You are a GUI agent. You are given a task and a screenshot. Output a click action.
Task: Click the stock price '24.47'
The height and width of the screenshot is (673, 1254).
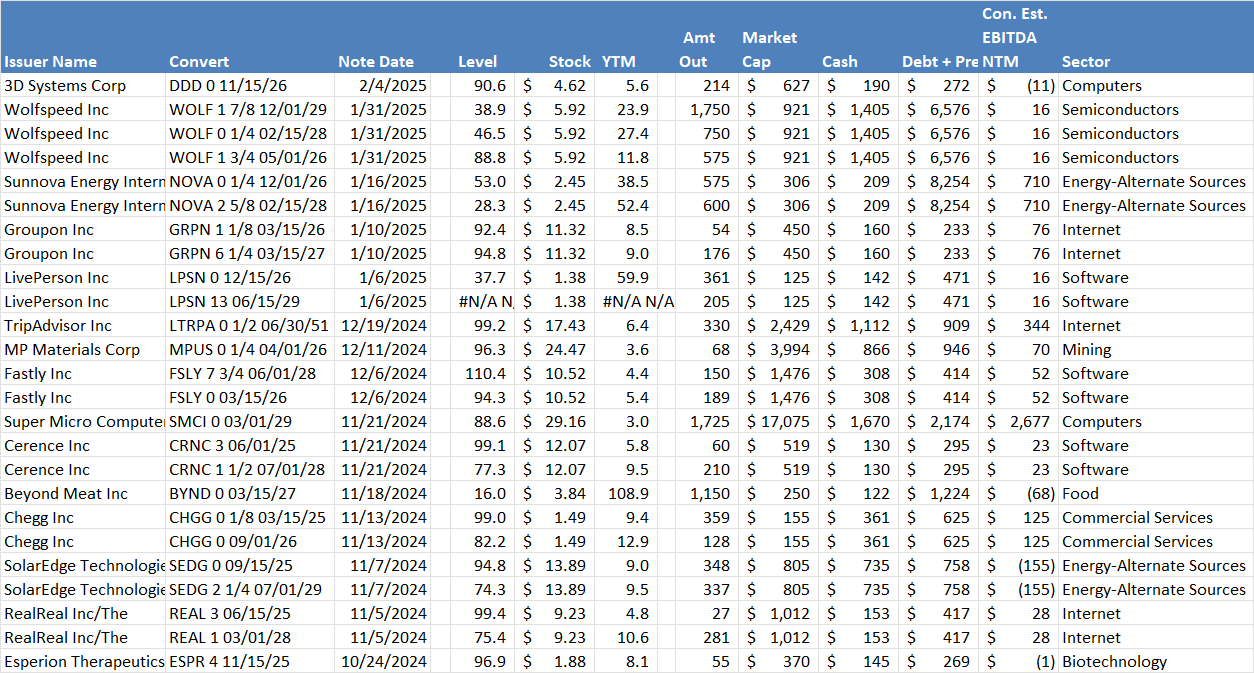coord(566,350)
